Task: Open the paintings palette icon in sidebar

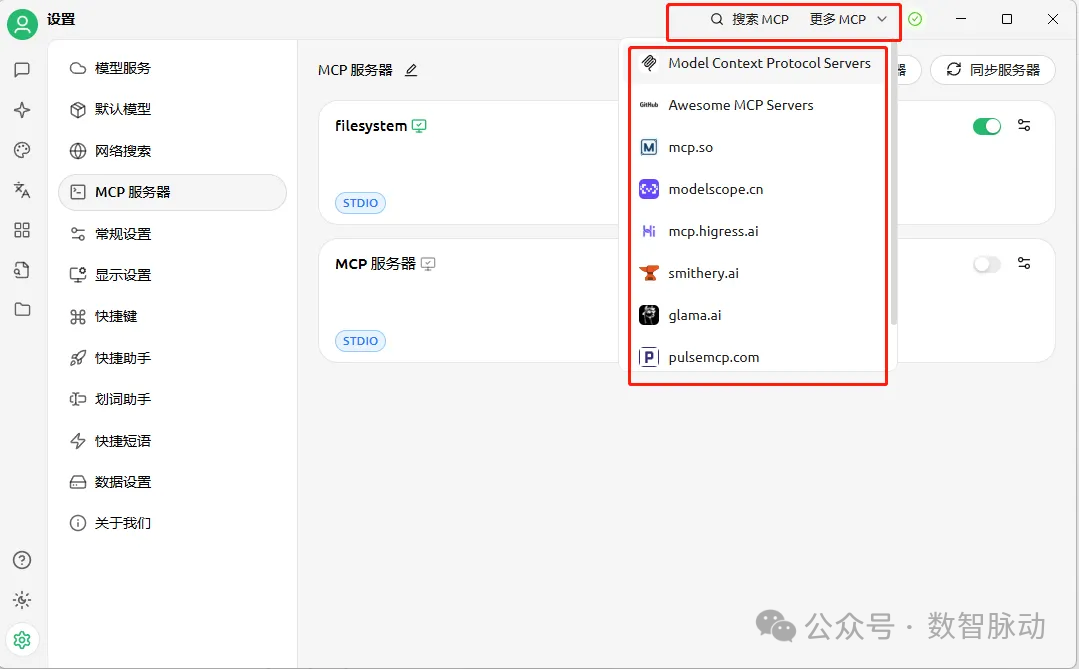Action: (x=22, y=150)
